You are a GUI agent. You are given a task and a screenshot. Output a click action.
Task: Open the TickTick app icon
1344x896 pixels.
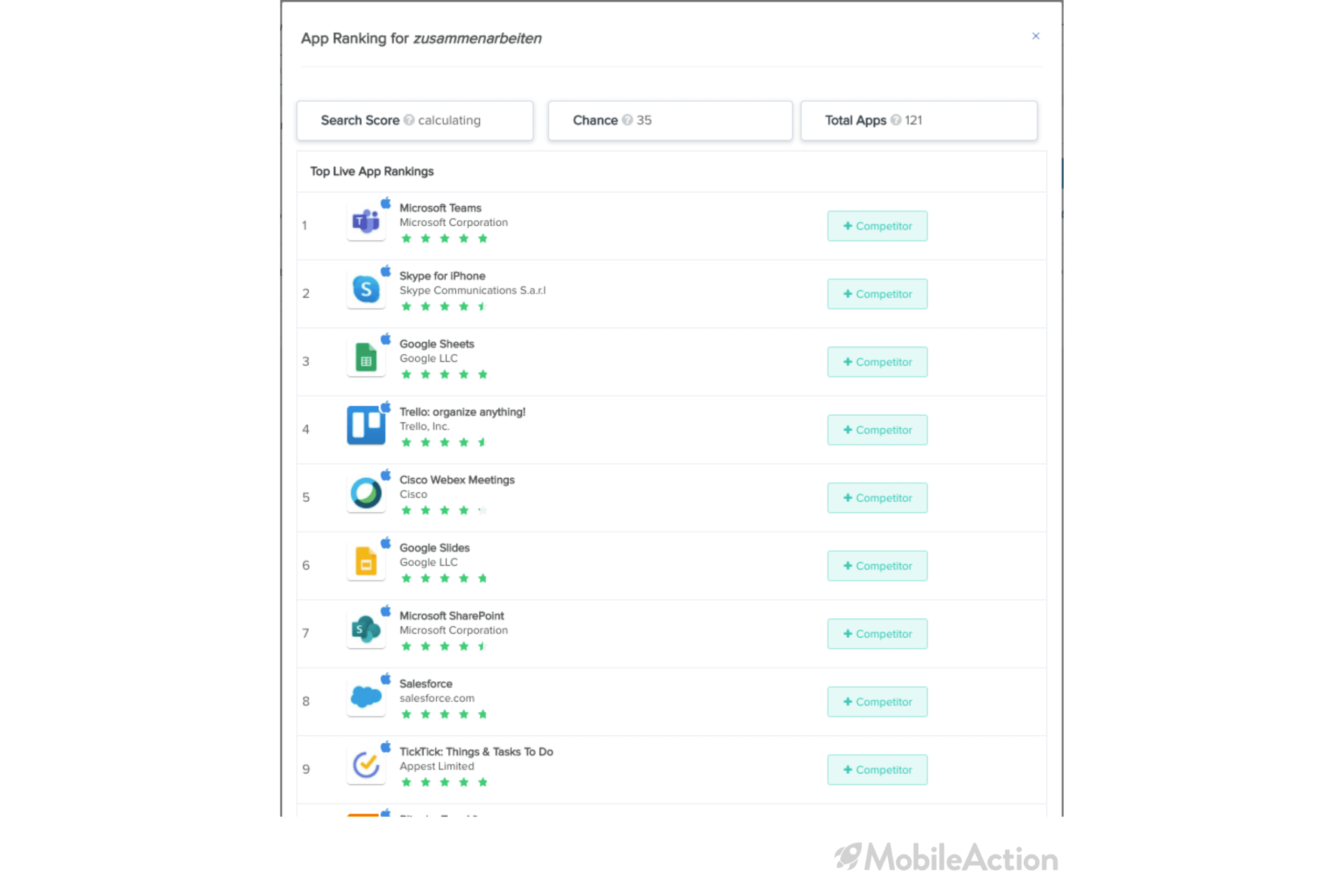366,765
